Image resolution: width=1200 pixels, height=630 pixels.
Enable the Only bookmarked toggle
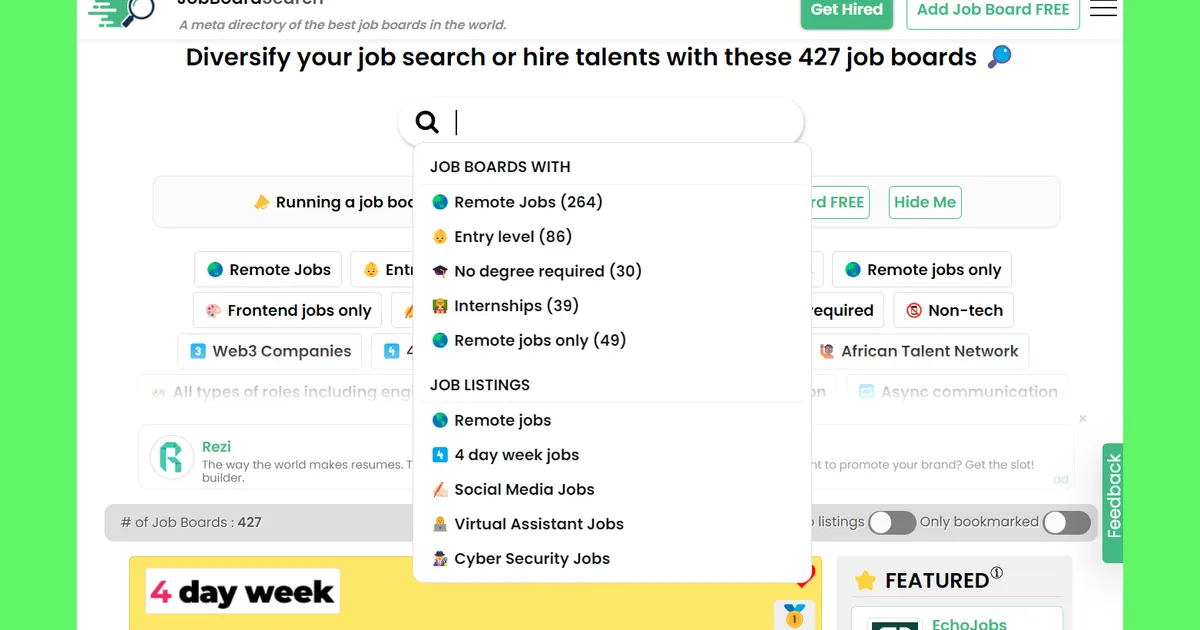[x=1066, y=522]
